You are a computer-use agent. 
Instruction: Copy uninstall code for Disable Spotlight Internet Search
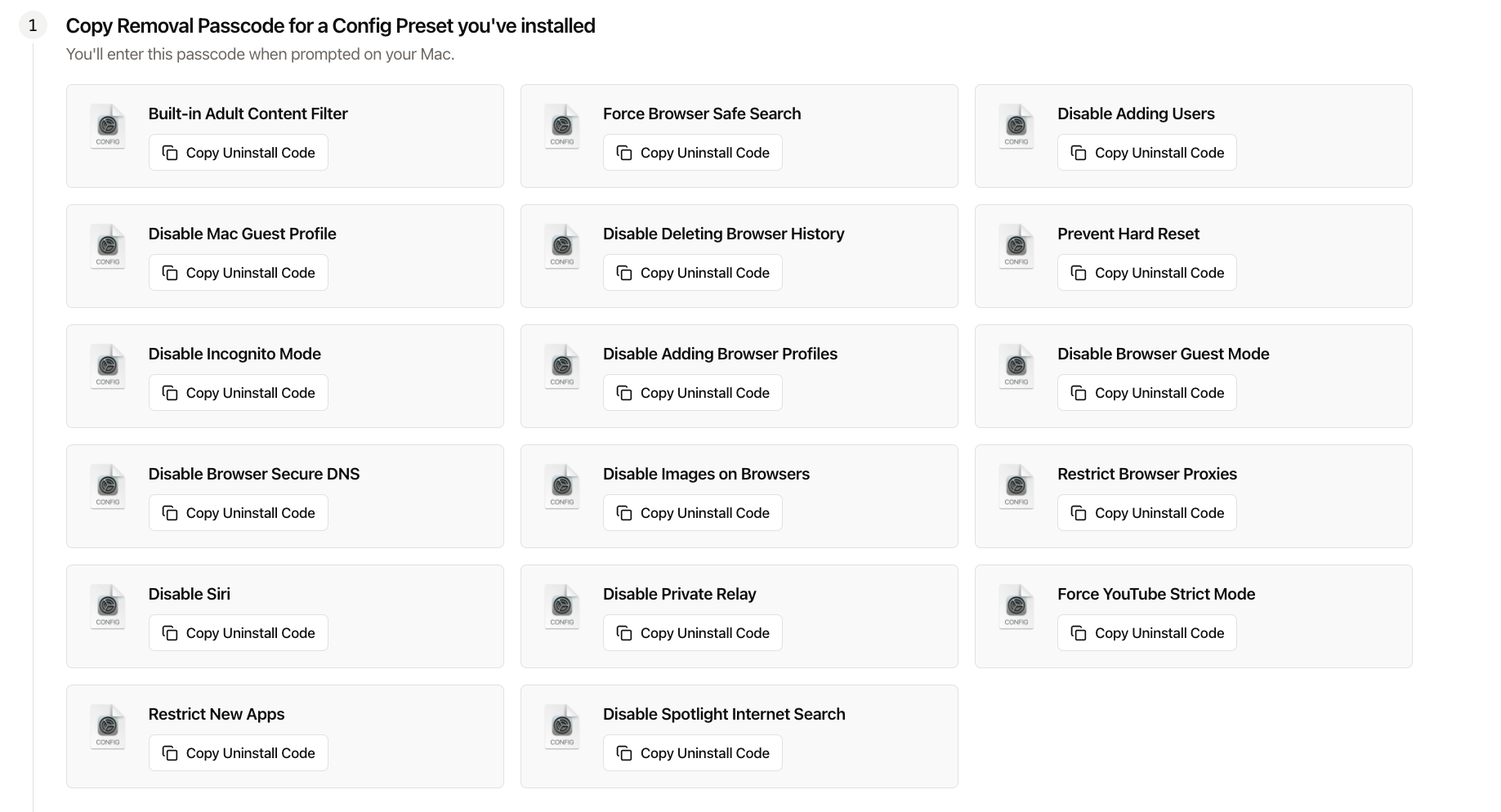[x=692, y=753]
